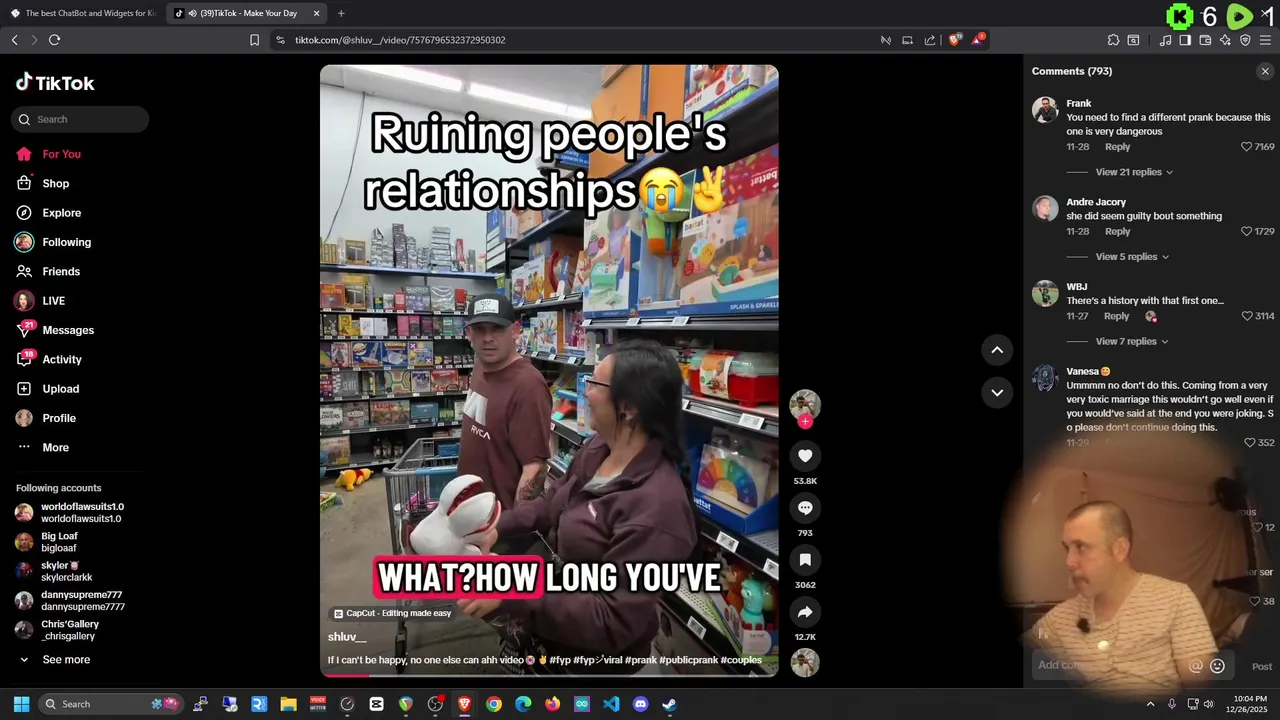Reply to Andre Jacory's comment

[1117, 231]
